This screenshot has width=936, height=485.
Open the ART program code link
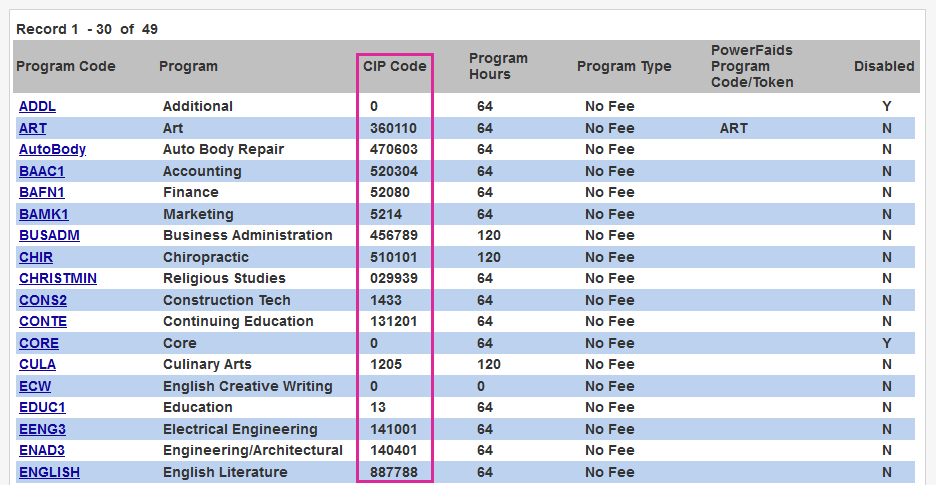coord(32,128)
